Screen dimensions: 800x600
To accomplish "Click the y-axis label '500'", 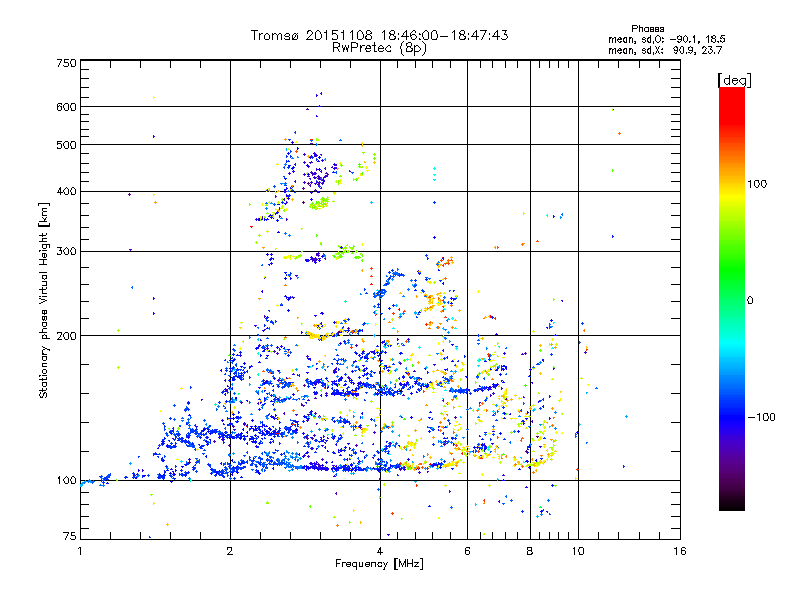I will tap(66, 145).
